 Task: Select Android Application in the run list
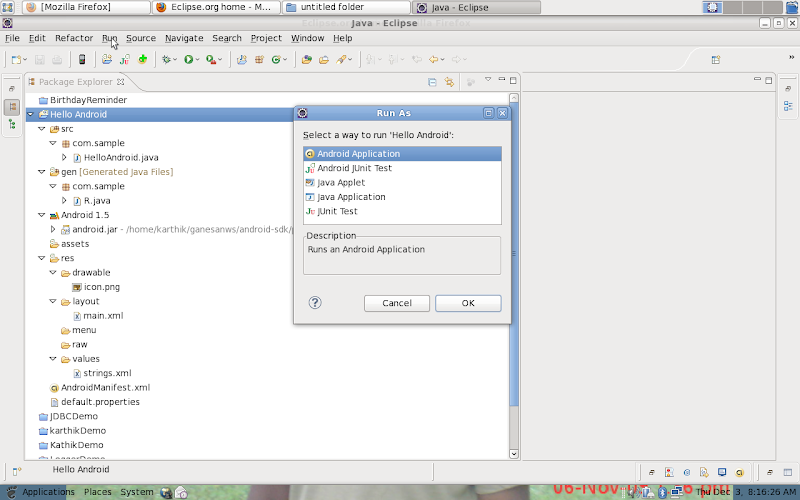(x=402, y=154)
